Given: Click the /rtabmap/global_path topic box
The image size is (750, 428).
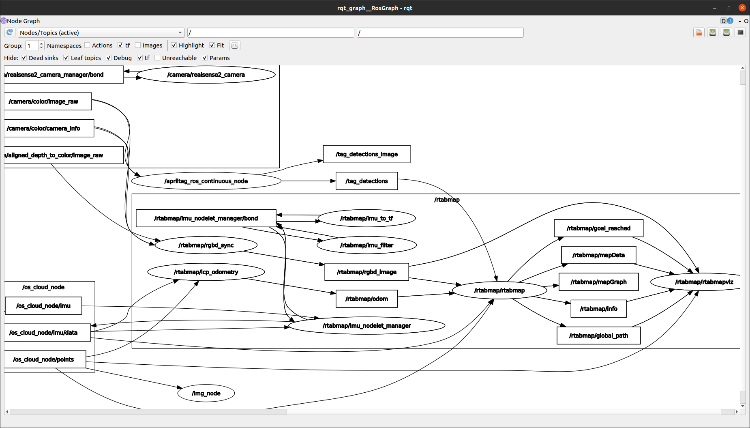Looking at the screenshot, I should (598, 335).
